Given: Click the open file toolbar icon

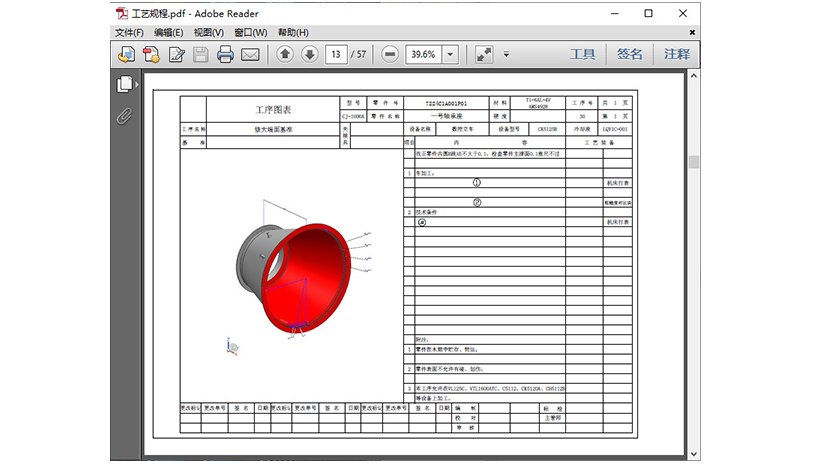Looking at the screenshot, I should tap(126, 55).
